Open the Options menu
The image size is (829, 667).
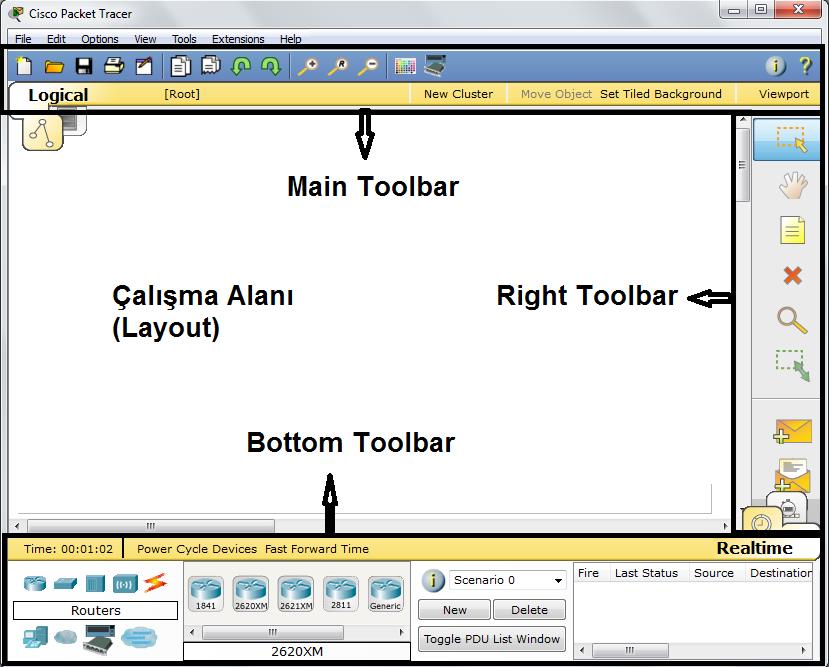[100, 39]
